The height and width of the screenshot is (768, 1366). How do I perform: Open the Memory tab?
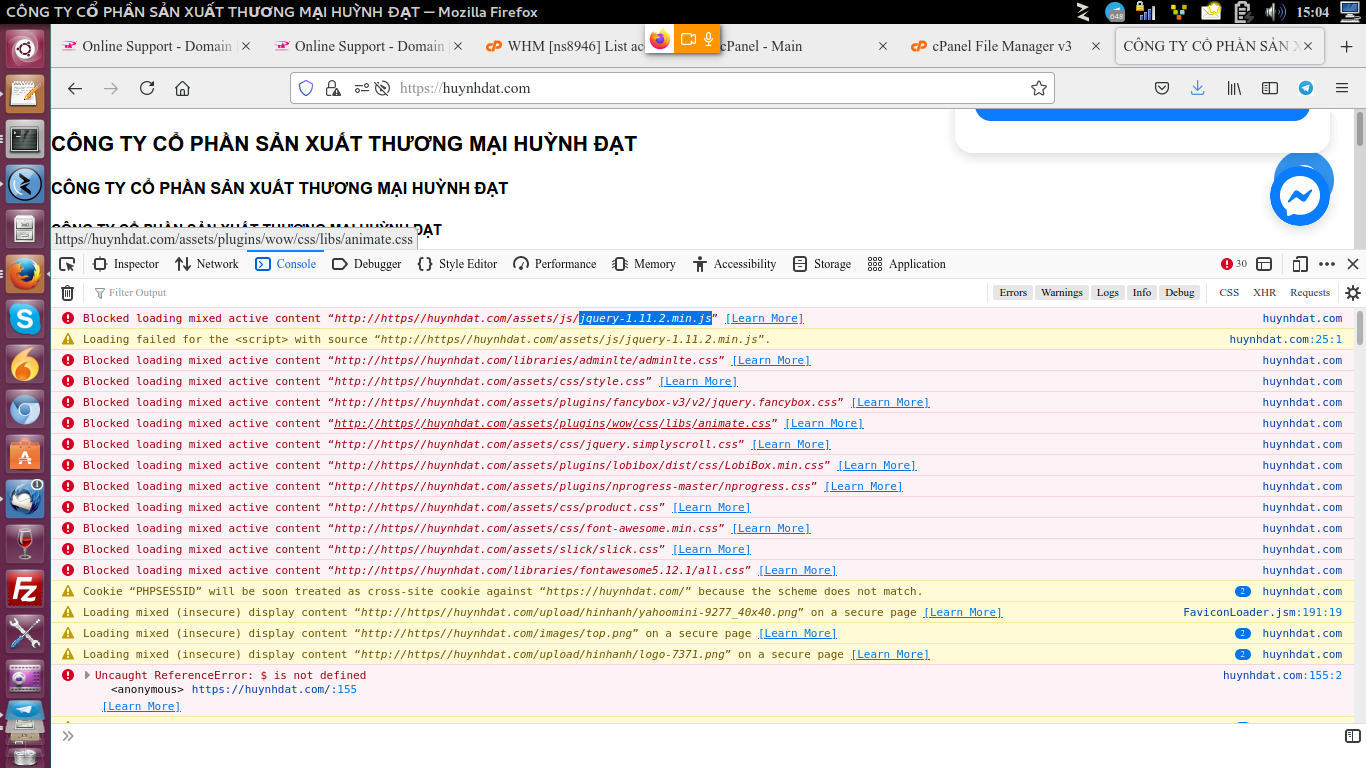click(644, 264)
